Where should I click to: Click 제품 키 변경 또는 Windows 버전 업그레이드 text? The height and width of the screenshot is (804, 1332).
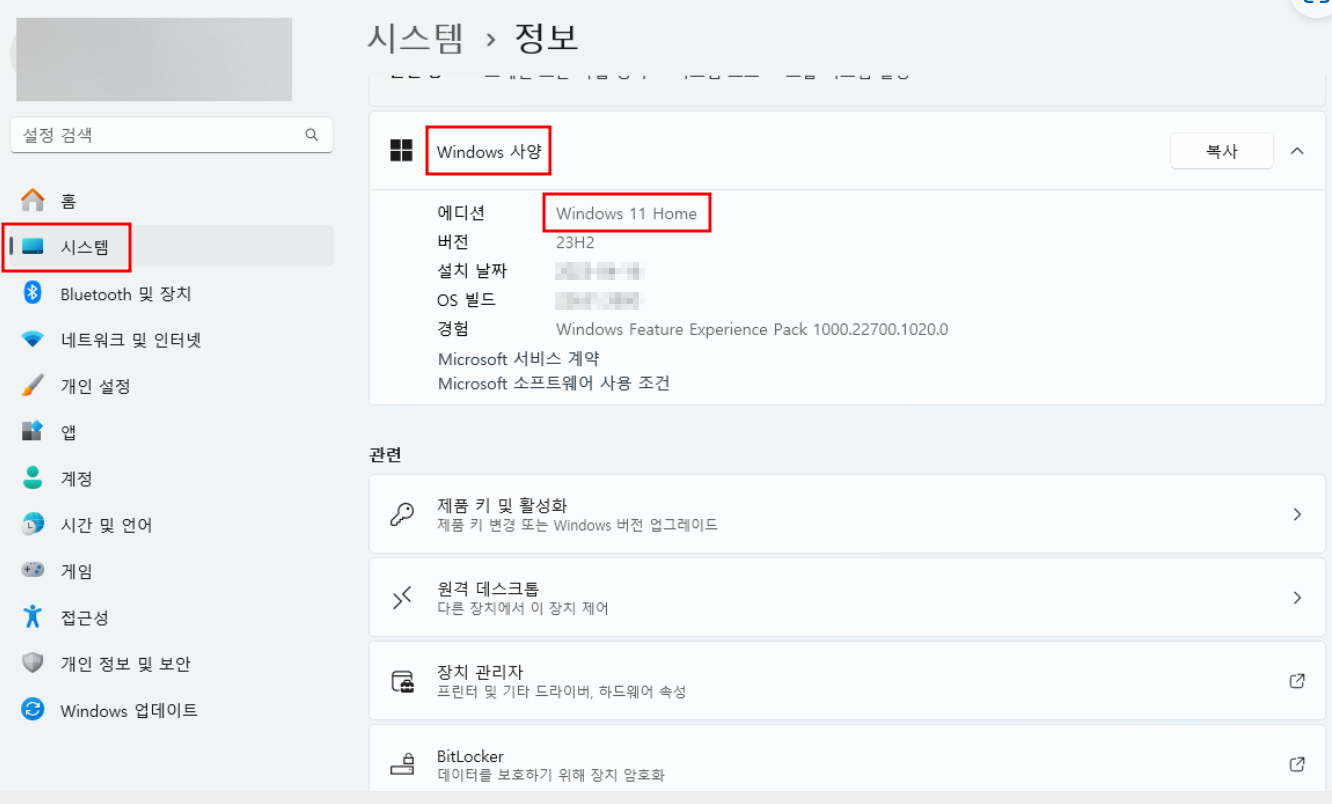[x=577, y=525]
